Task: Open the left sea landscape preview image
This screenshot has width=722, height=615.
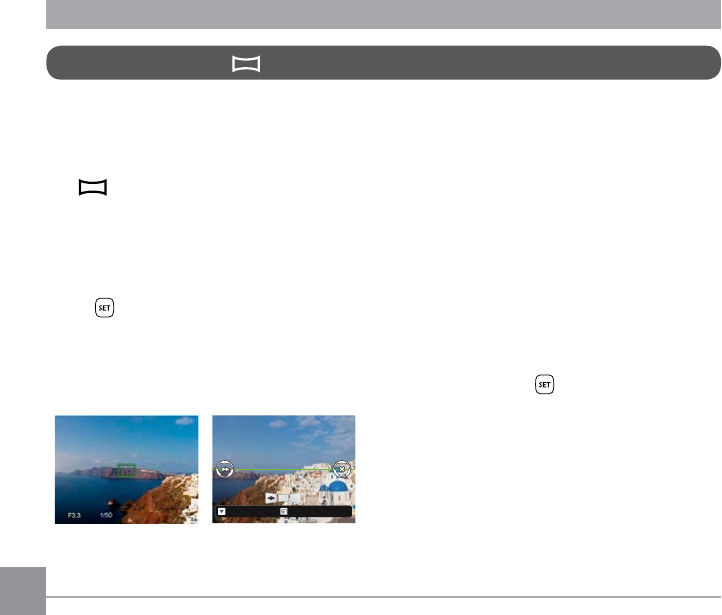Action: pos(127,470)
